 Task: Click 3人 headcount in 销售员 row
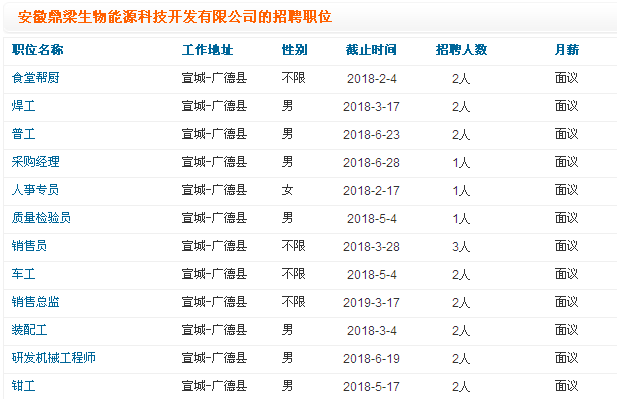tap(461, 246)
